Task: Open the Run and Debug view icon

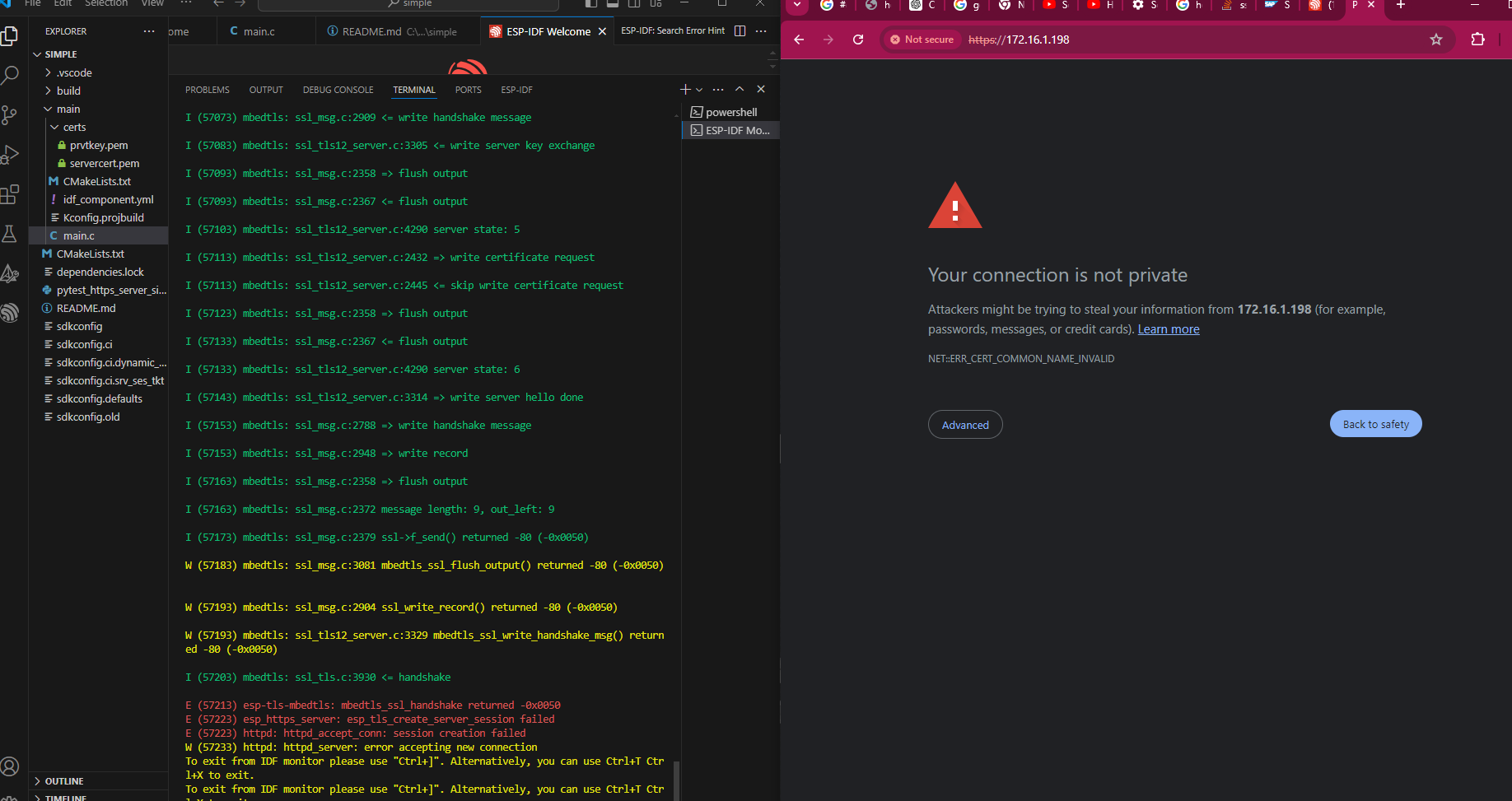Action: click(10, 155)
